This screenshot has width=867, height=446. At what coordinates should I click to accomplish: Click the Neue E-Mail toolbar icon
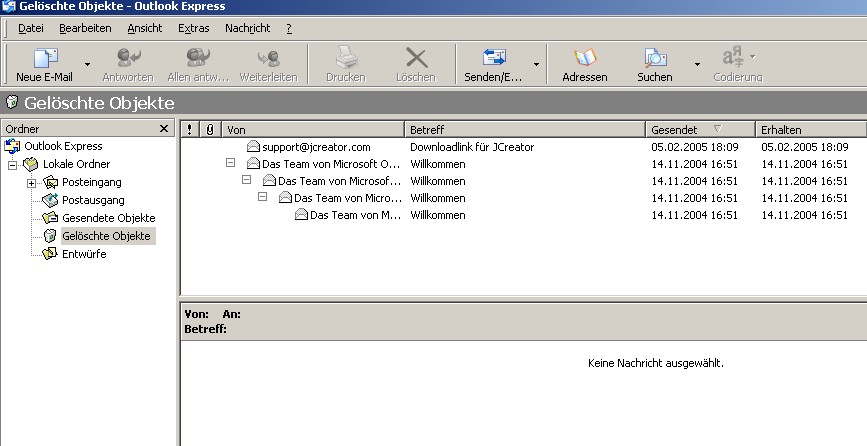(45, 57)
